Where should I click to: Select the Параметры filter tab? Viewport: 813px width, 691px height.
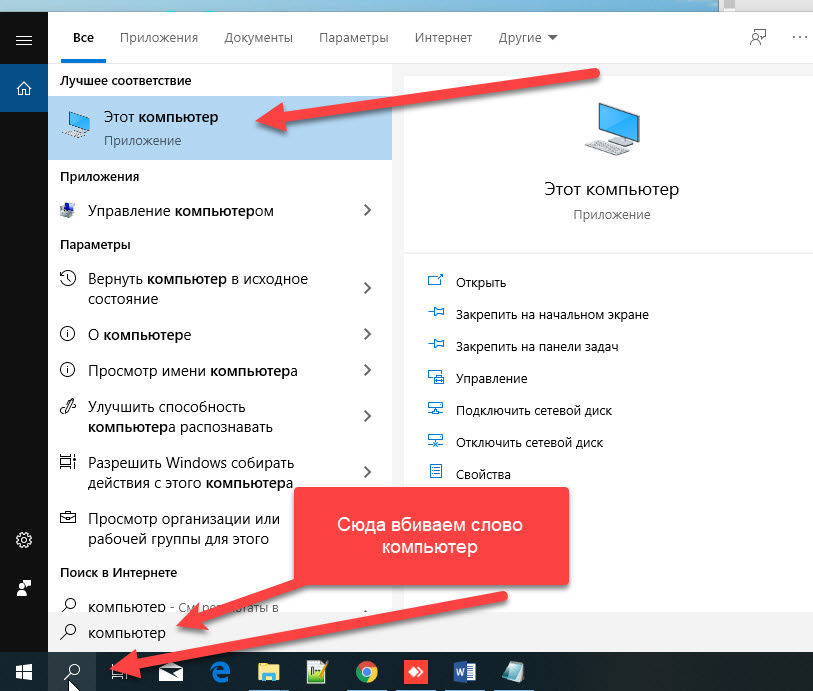point(353,37)
